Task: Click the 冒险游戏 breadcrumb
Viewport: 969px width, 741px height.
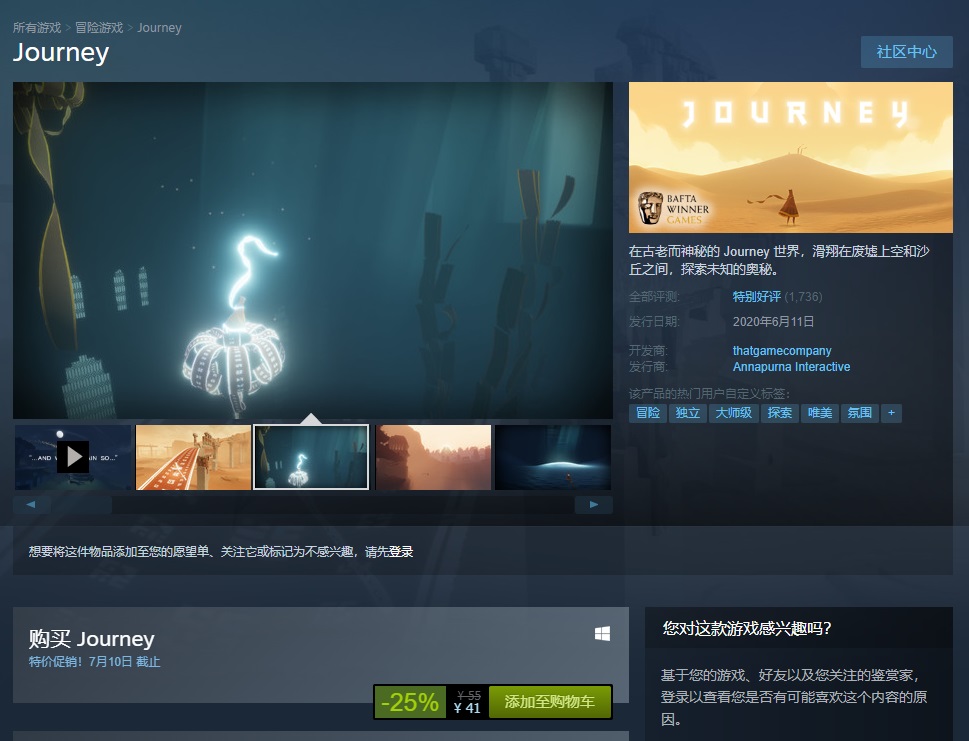Action: tap(99, 27)
